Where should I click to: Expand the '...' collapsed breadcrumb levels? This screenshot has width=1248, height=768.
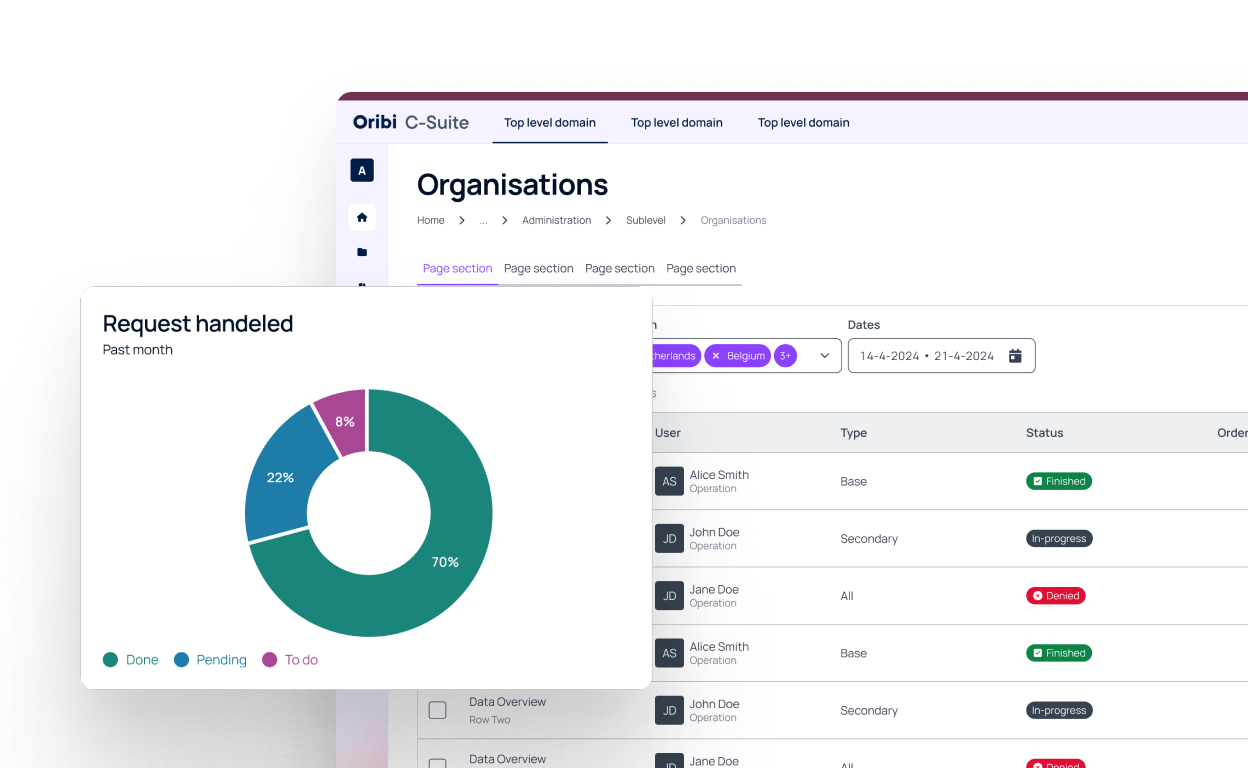(x=483, y=220)
